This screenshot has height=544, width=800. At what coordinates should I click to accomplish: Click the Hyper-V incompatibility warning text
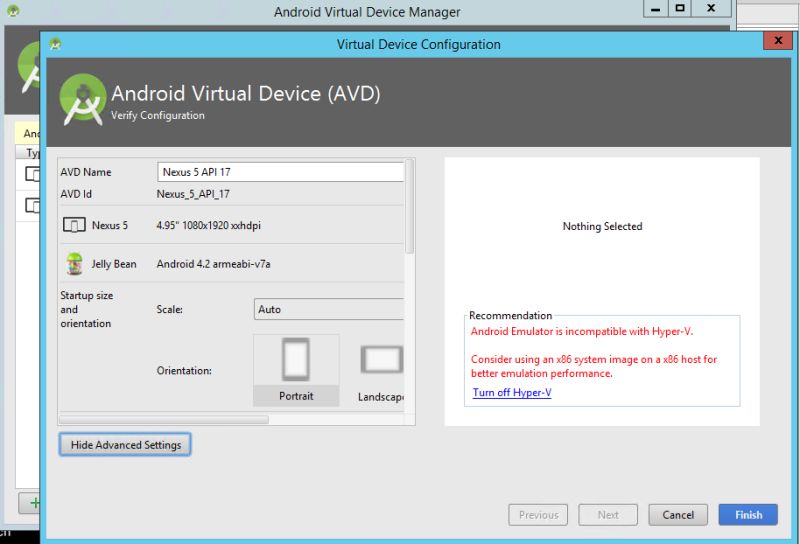582,331
